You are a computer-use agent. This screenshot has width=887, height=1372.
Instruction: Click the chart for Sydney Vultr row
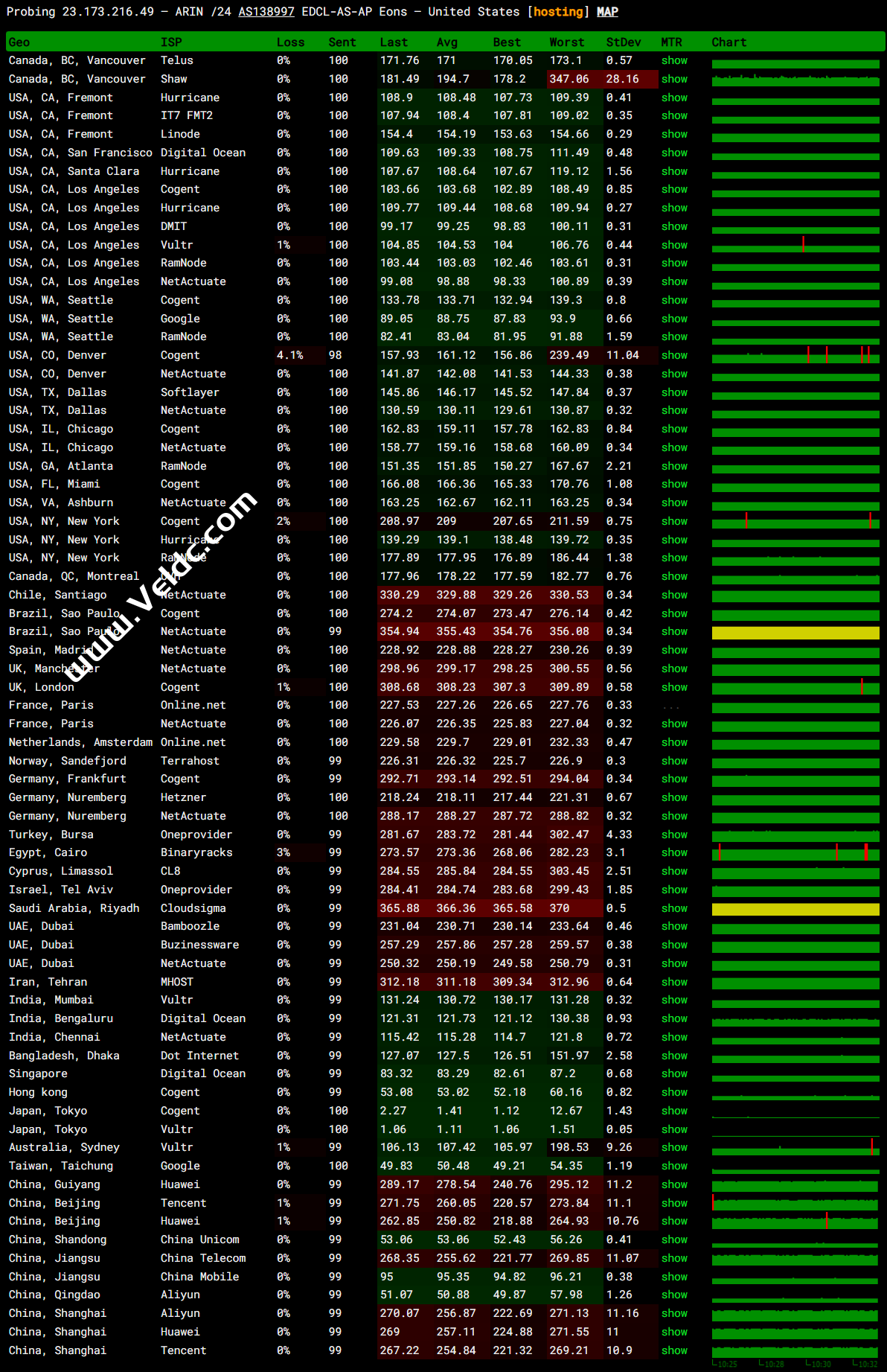(x=795, y=1148)
